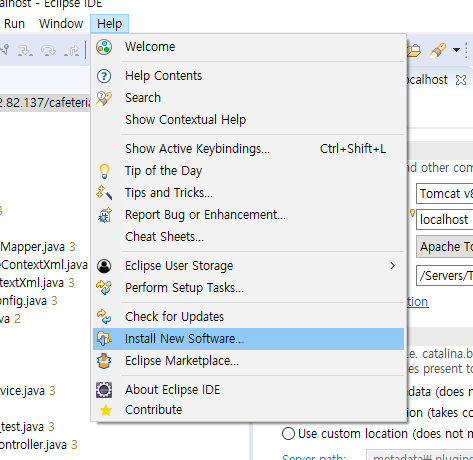Select the Mapper.java file row

[x=38, y=247]
